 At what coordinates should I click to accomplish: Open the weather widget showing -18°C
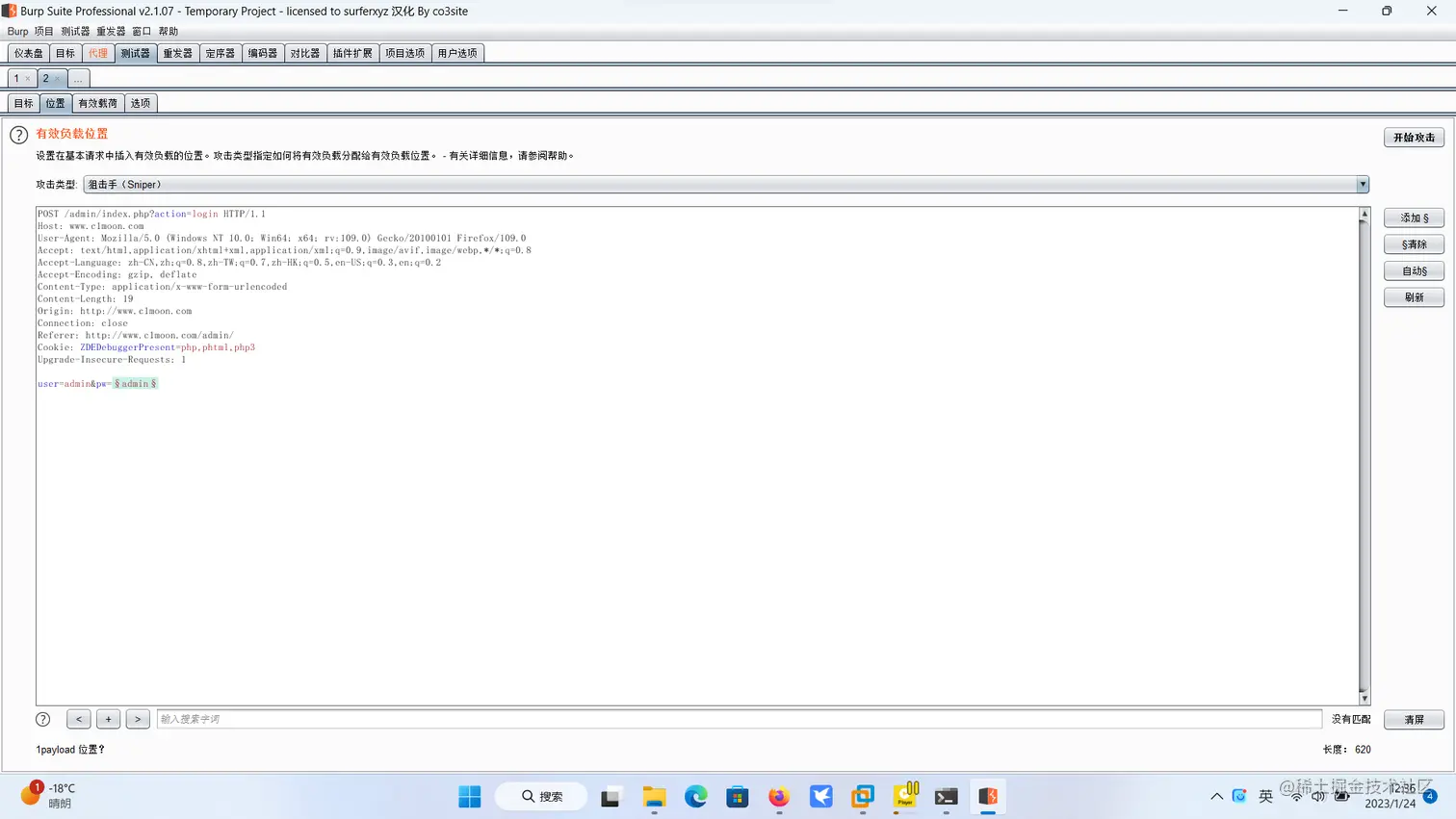tap(48, 795)
